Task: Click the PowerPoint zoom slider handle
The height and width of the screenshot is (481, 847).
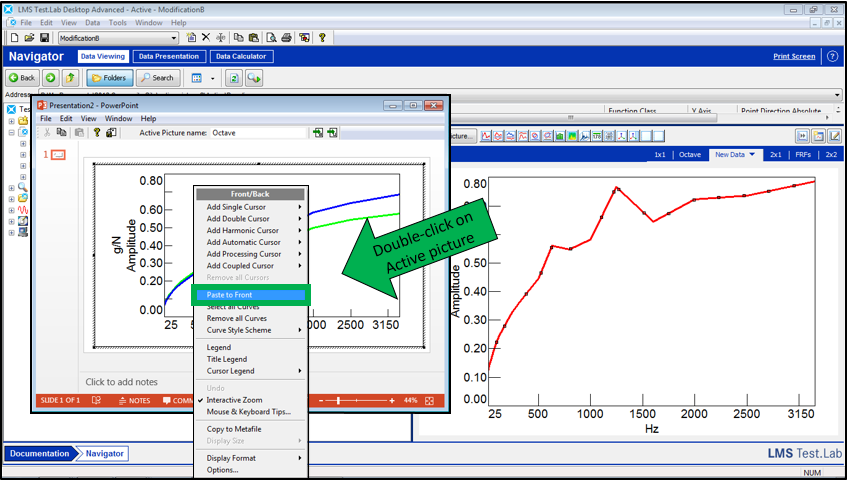Action: point(338,400)
